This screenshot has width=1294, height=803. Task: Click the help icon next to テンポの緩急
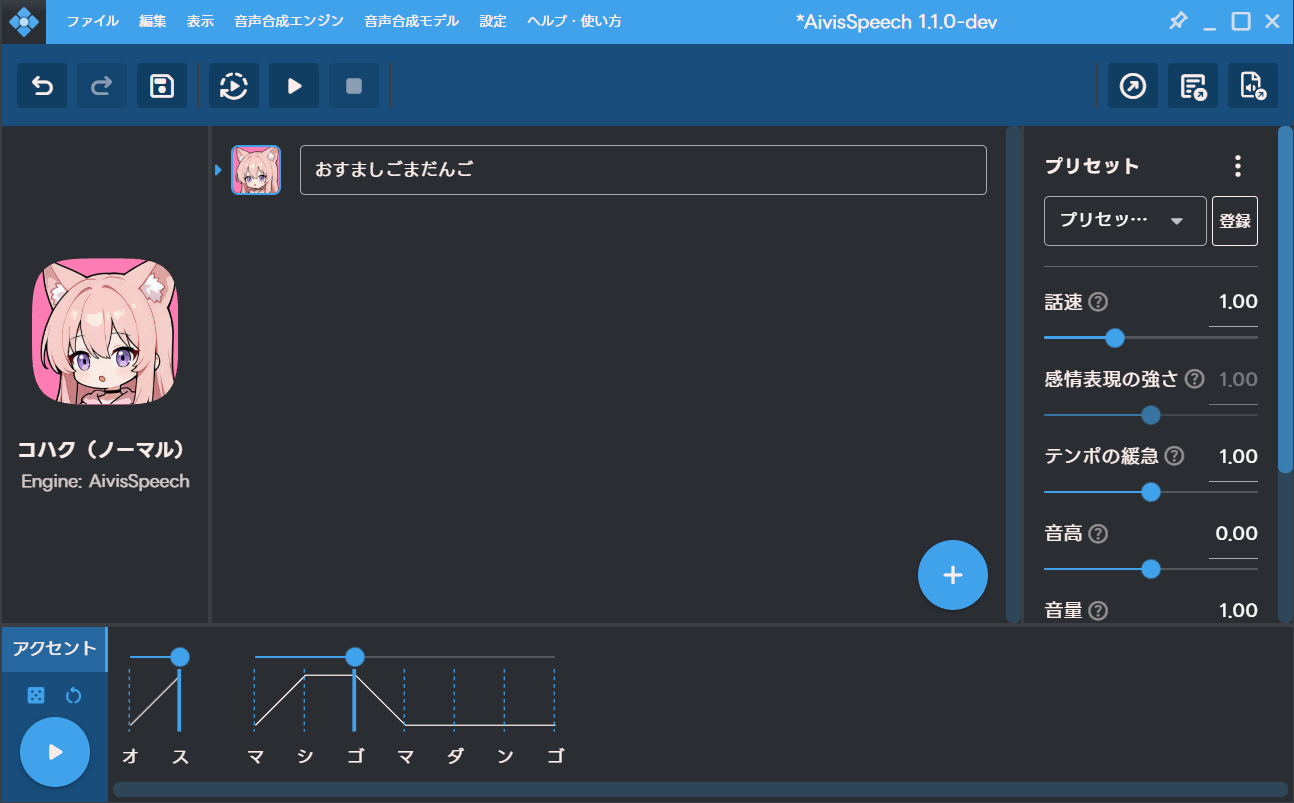click(x=1174, y=456)
